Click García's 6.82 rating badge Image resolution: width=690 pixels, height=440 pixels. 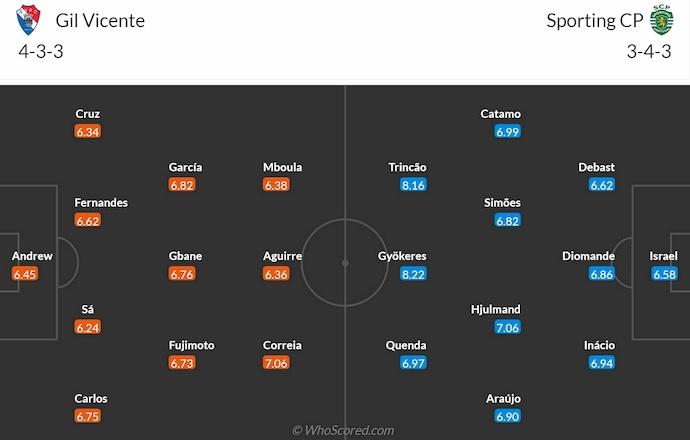tap(181, 185)
